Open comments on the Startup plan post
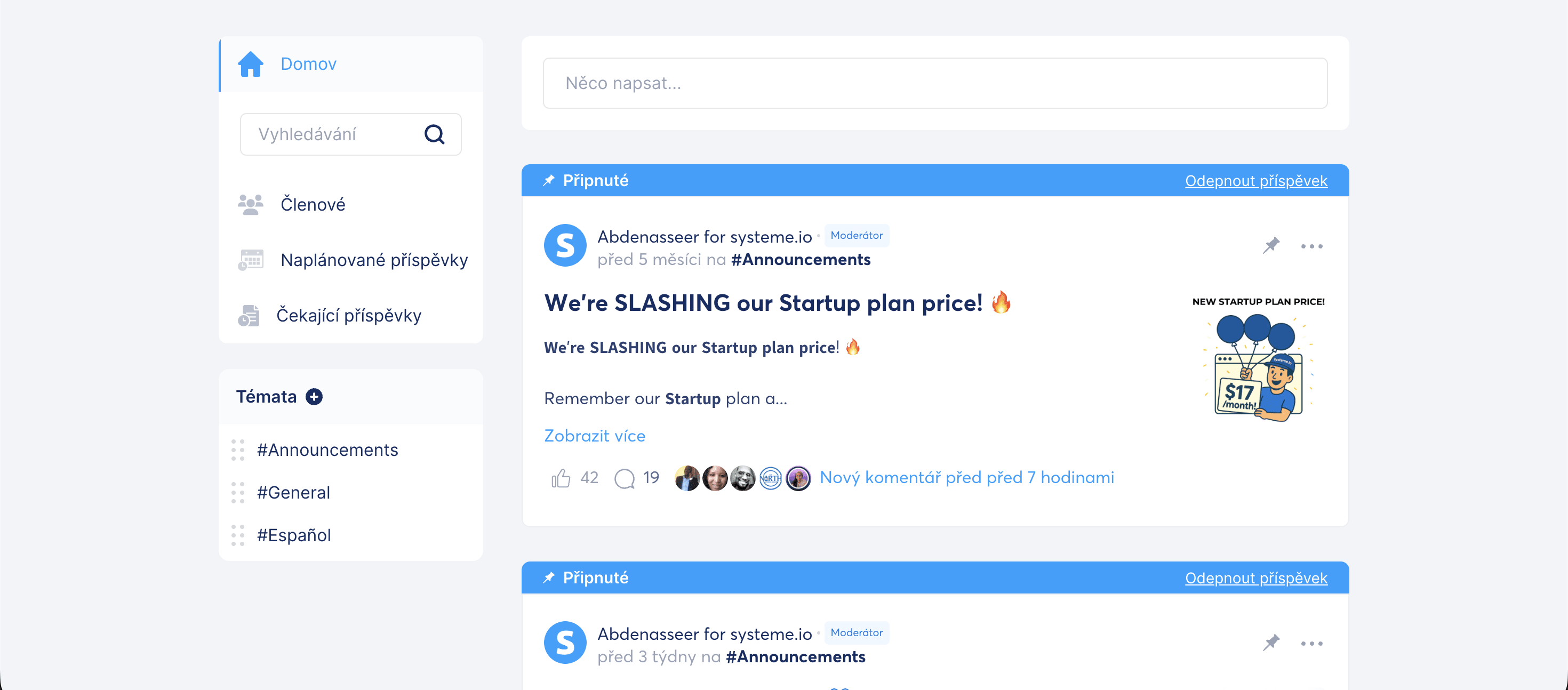The image size is (1568, 690). coord(625,478)
